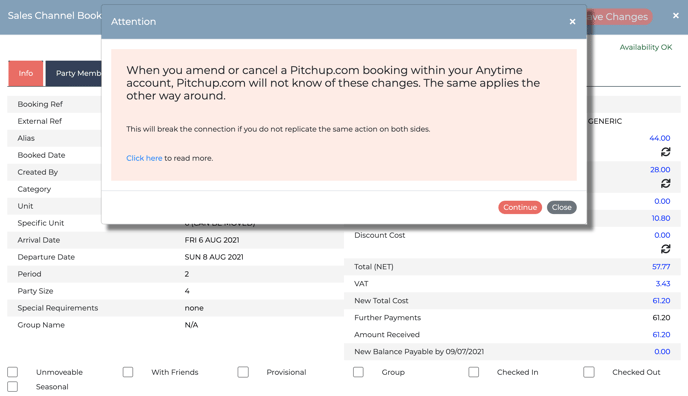Refresh the 28.00 cost value
Image resolution: width=688 pixels, height=396 pixels.
[x=666, y=183]
